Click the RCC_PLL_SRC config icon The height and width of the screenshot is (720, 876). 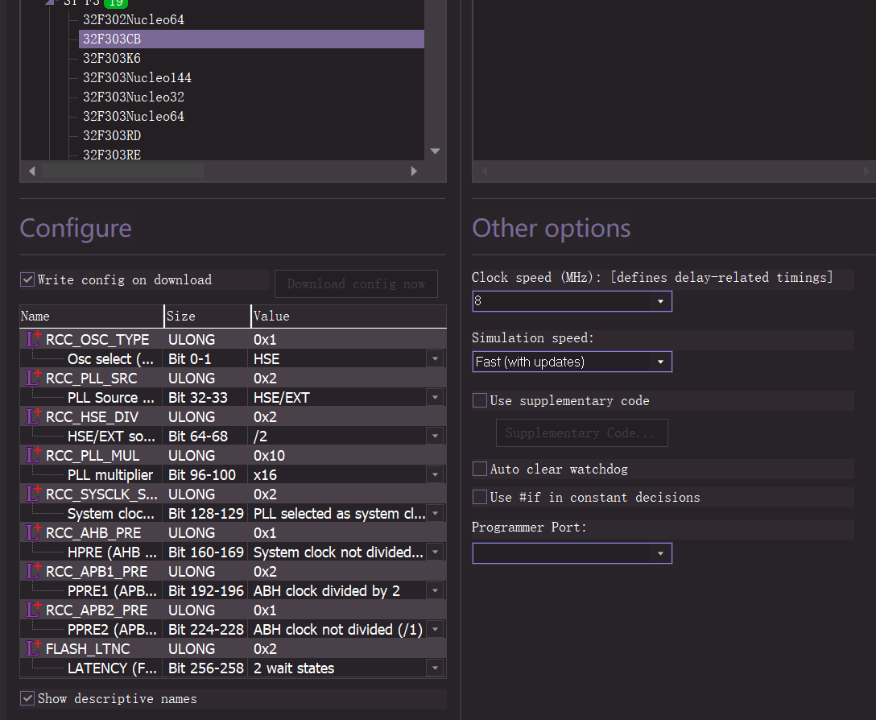coord(34,378)
